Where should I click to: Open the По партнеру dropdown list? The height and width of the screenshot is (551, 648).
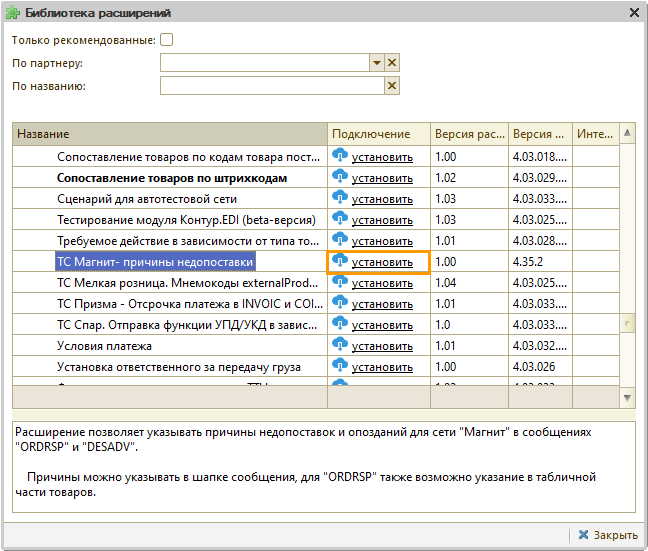click(377, 63)
